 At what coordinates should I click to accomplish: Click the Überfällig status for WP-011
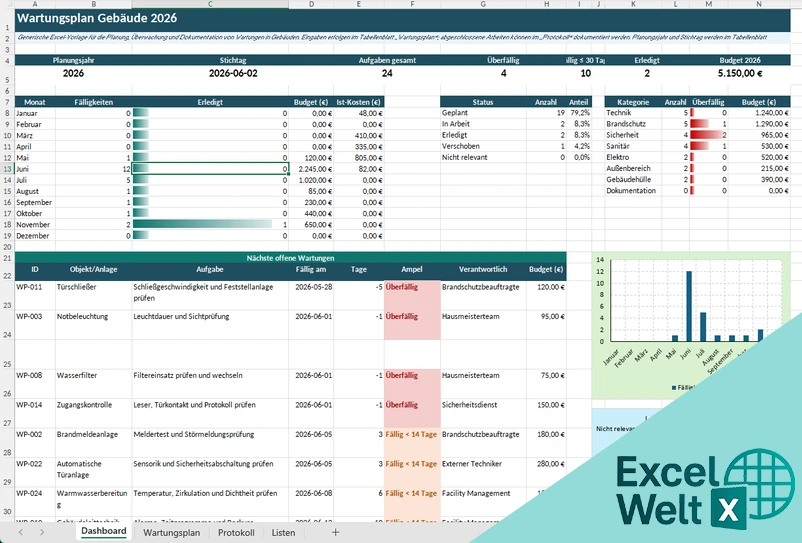point(412,295)
